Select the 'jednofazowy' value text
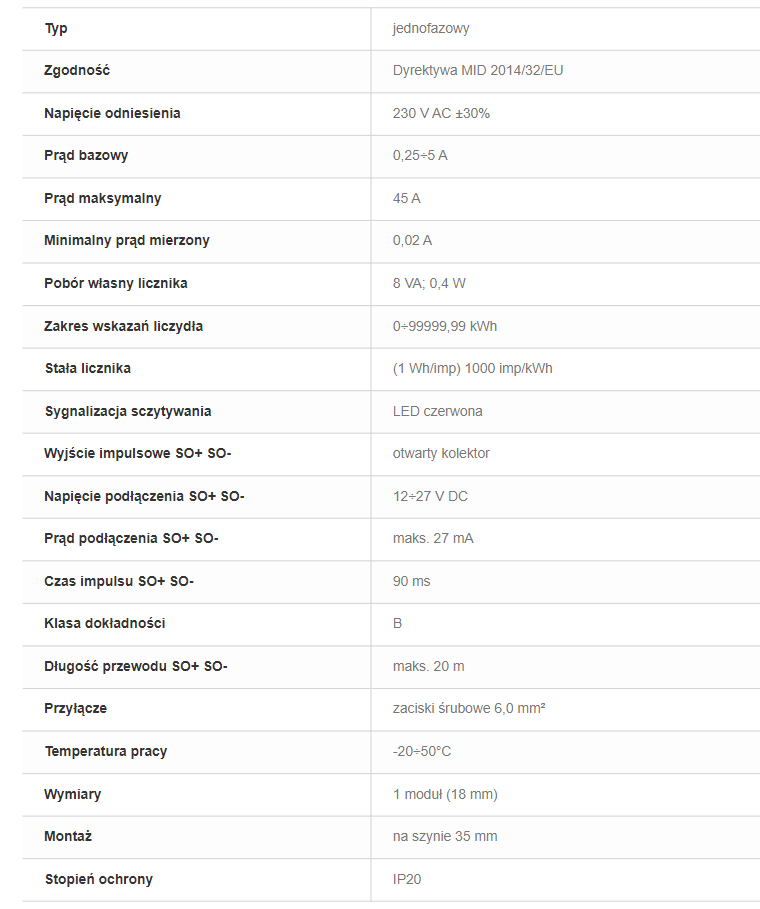 [x=431, y=28]
